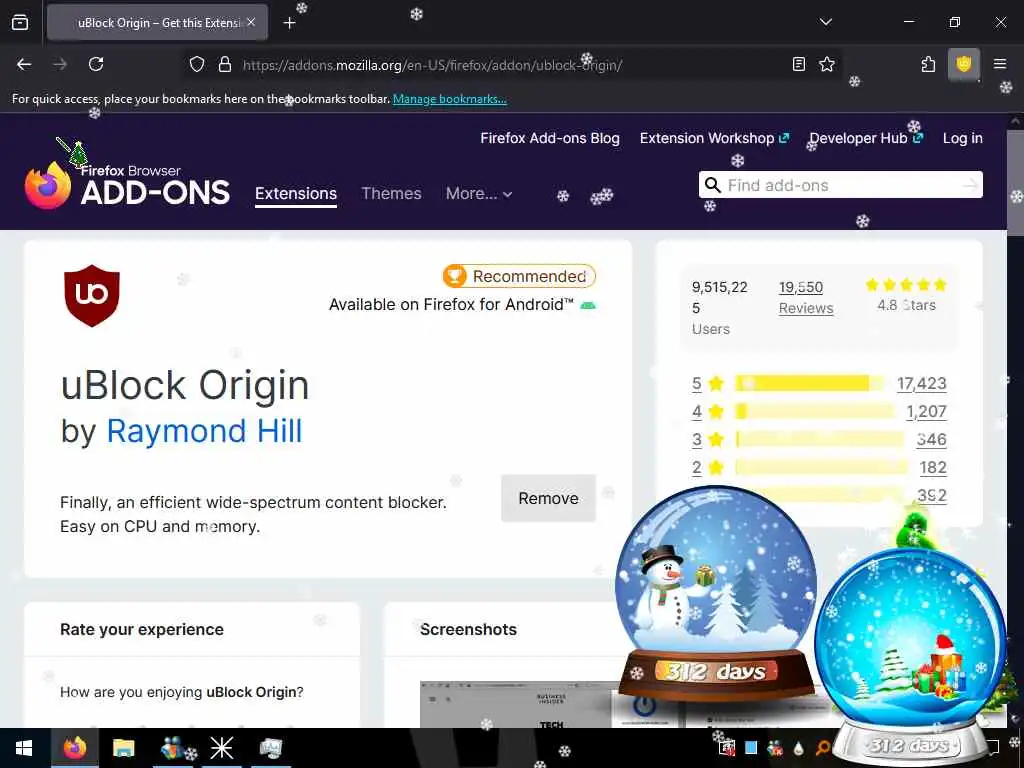Click the snowflake app taskbar icon
The height and width of the screenshot is (768, 1024).
pyautogui.click(x=221, y=748)
